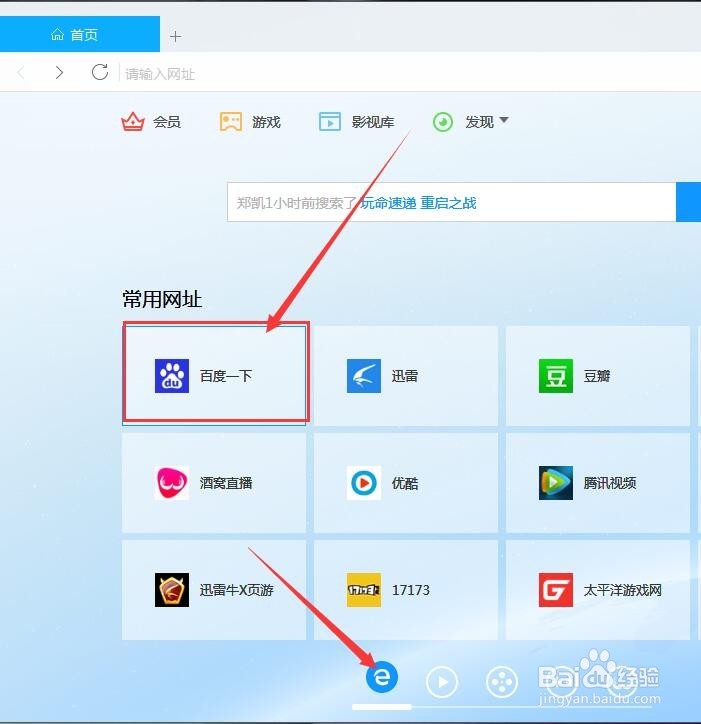Open the 影视库 link
This screenshot has width=701, height=724.
point(373,122)
